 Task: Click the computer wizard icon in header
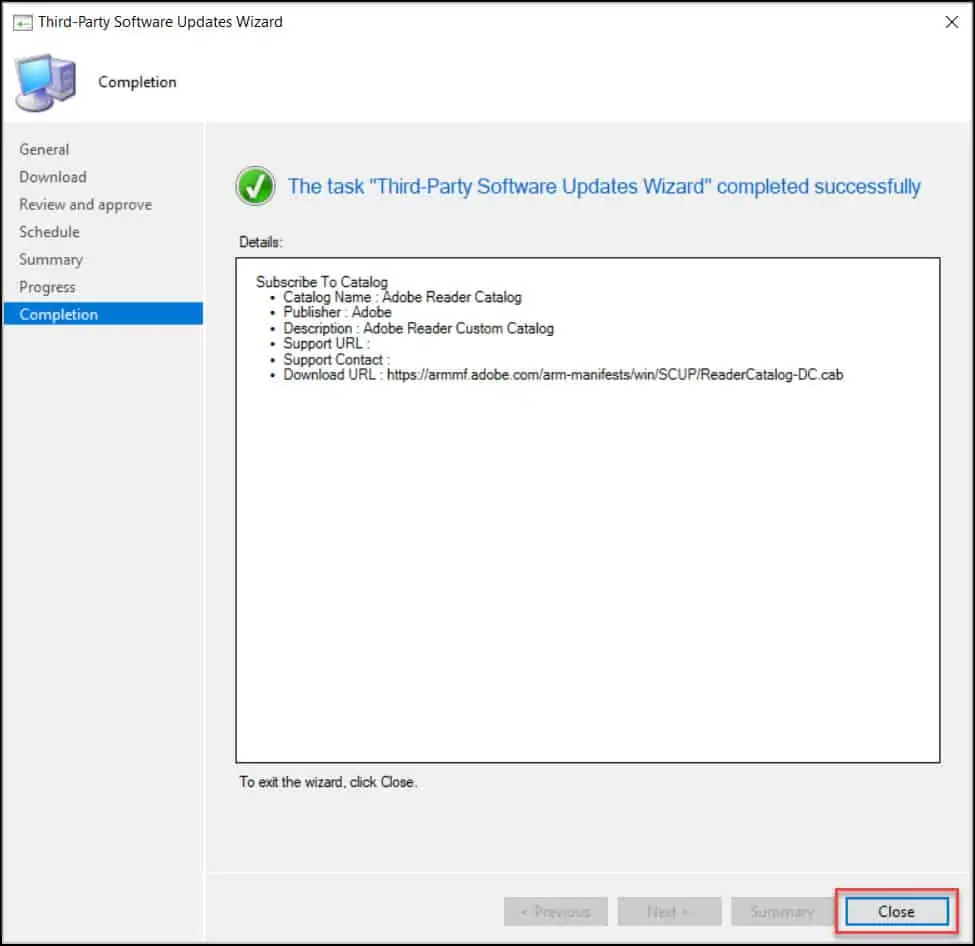tap(46, 83)
